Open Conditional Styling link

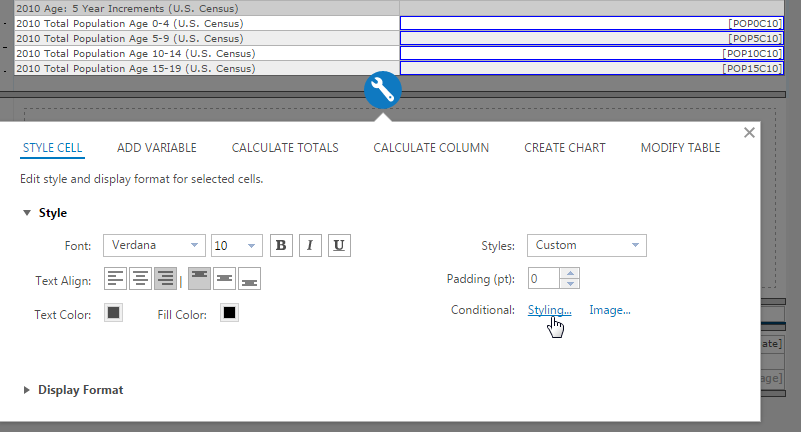(549, 310)
